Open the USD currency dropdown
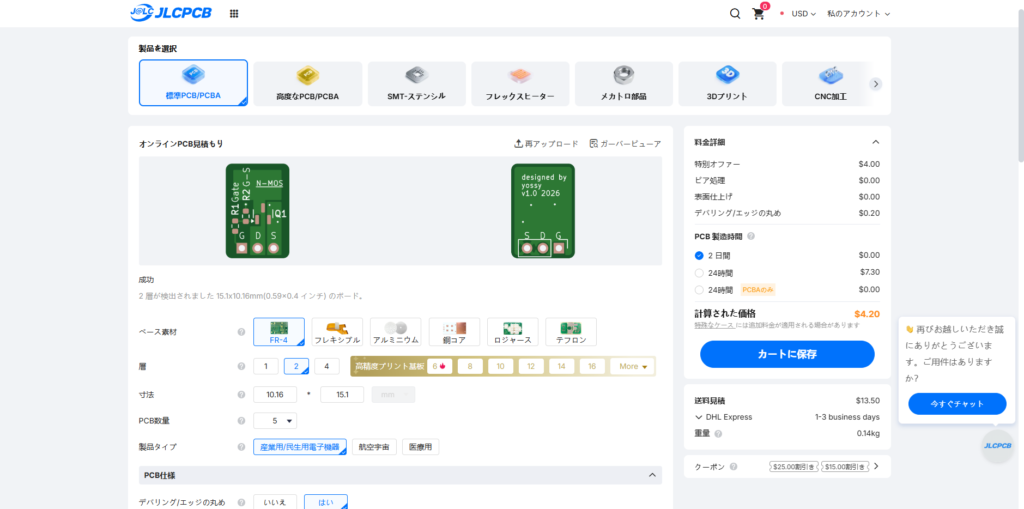 [x=803, y=14]
